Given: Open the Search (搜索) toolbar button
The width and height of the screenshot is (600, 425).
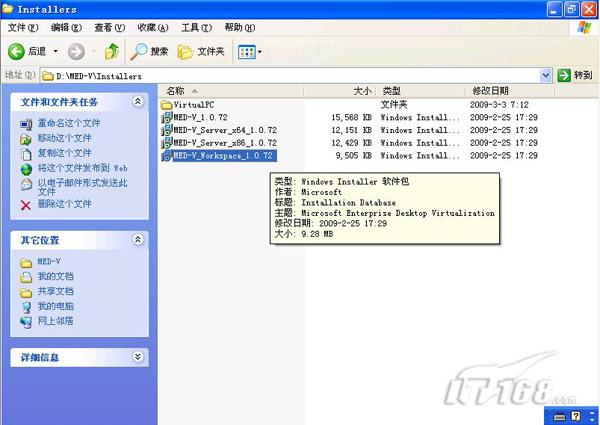Looking at the screenshot, I should click(149, 51).
